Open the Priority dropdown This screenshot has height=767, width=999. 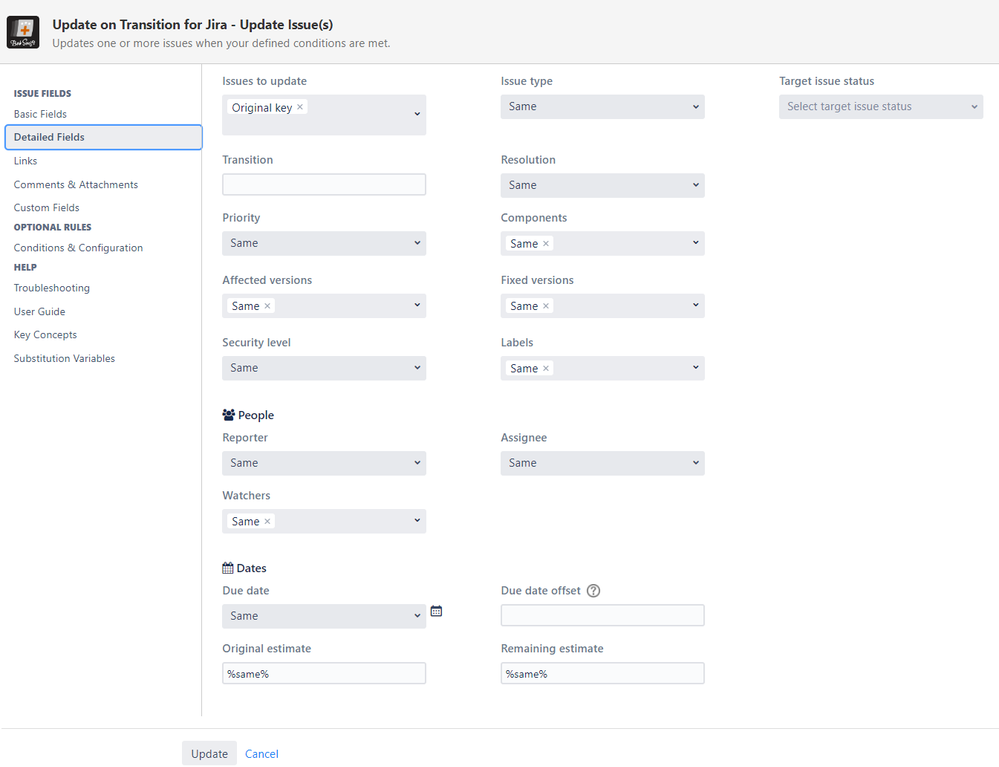pyautogui.click(x=324, y=243)
